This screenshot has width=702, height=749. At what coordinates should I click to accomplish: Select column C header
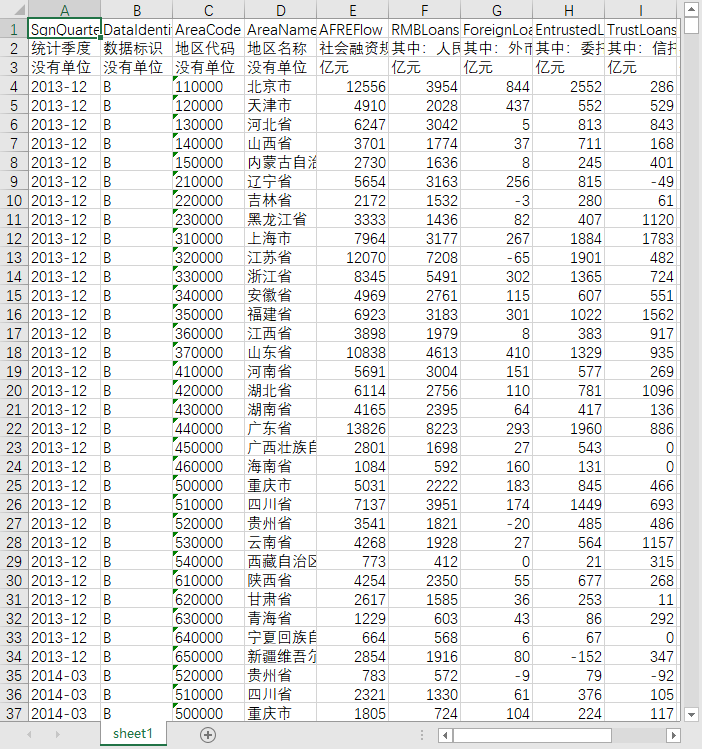(x=208, y=10)
